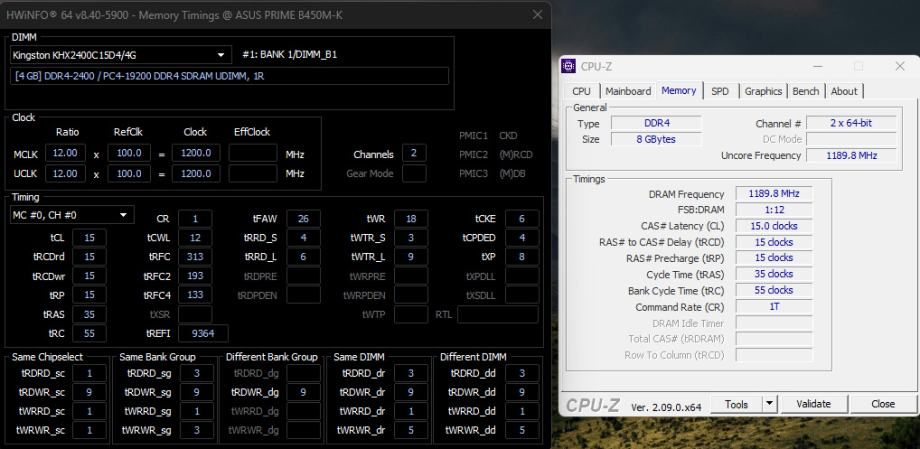
Task: Click the tRDWR_sc value 9
Action: tap(89, 392)
